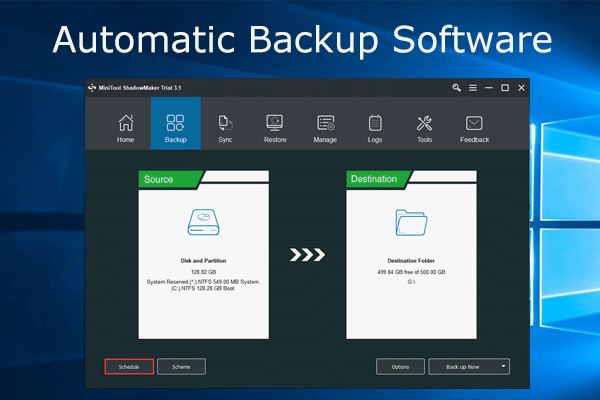Click the 'Destination Folder' text
Viewport: 600px width, 400px height.
point(411,261)
